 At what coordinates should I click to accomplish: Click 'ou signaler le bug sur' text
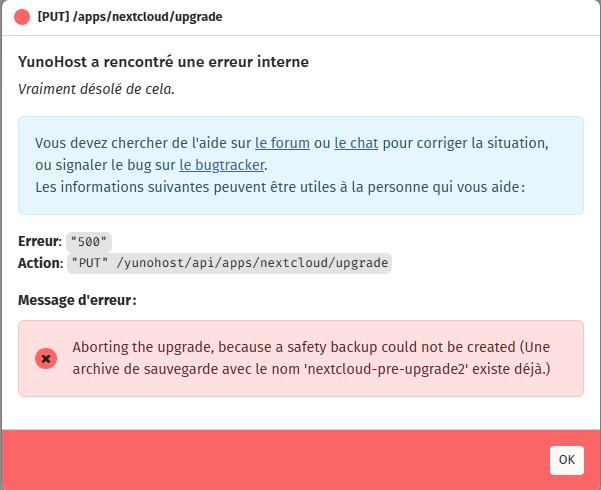click(x=105, y=165)
